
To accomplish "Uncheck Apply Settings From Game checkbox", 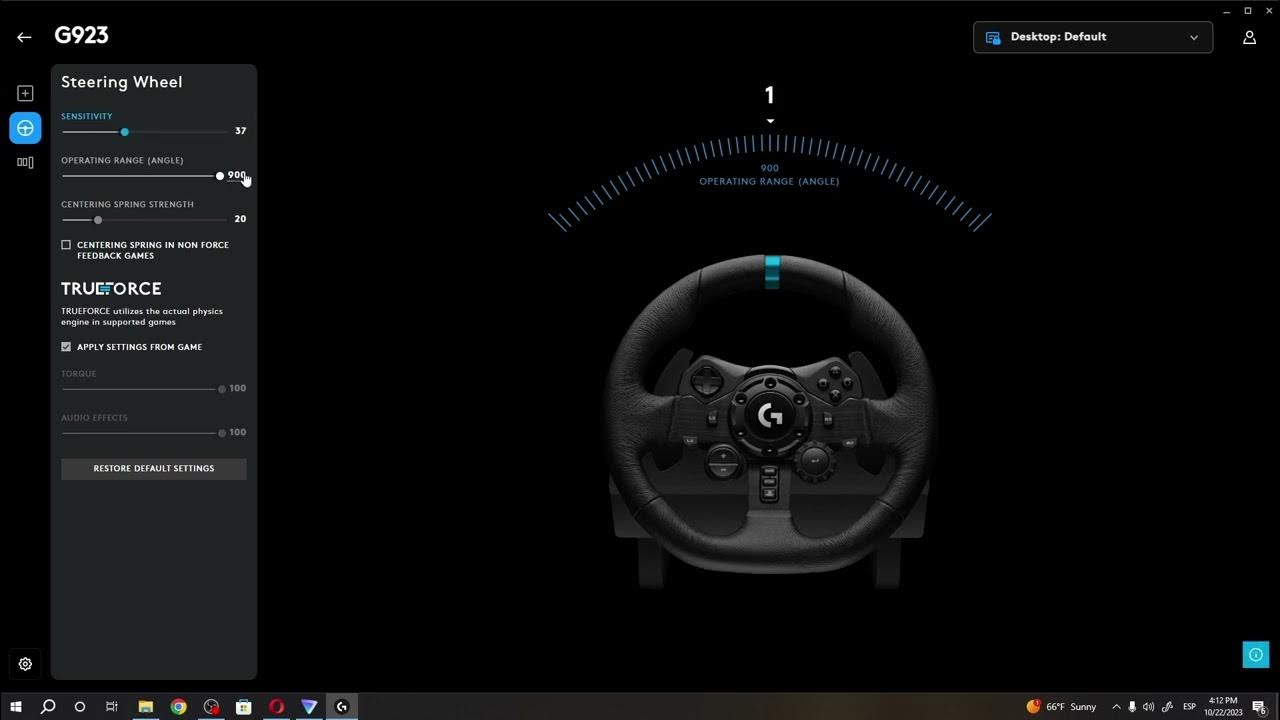I will [x=66, y=347].
